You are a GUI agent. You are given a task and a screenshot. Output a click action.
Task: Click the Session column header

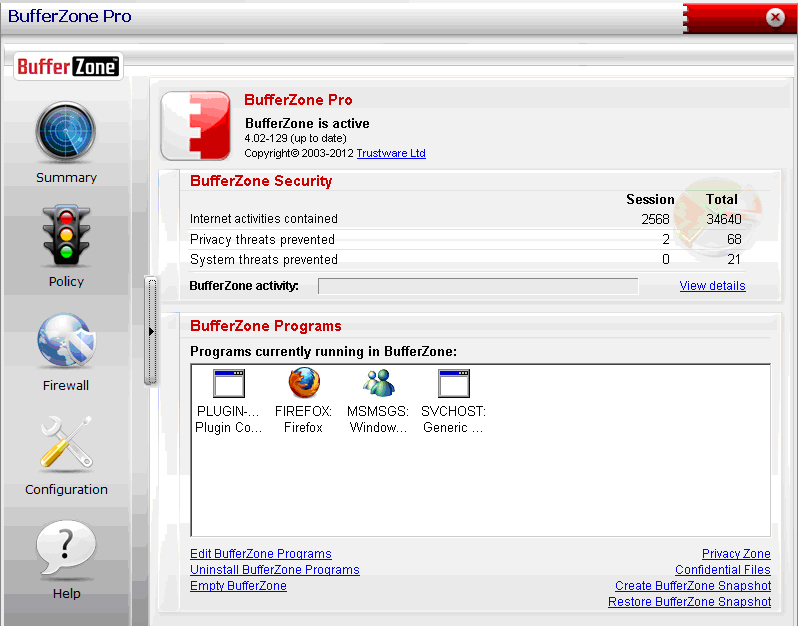tap(650, 200)
